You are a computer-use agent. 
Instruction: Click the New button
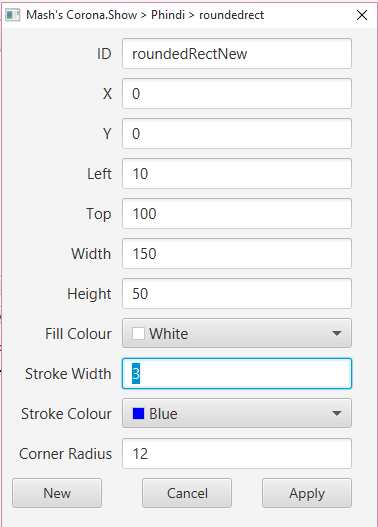[57, 493]
